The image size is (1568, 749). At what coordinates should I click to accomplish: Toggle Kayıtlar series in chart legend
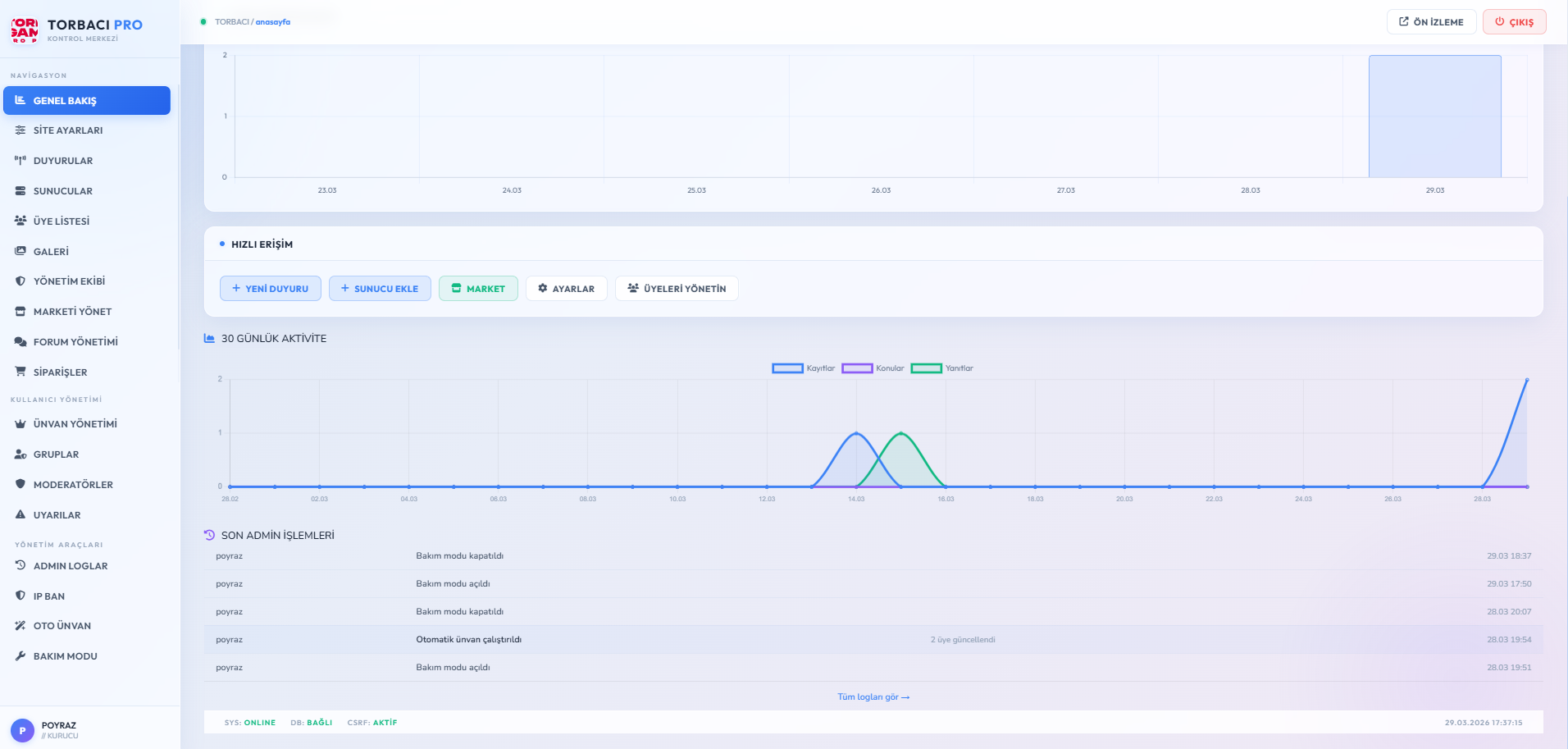[x=804, y=368]
